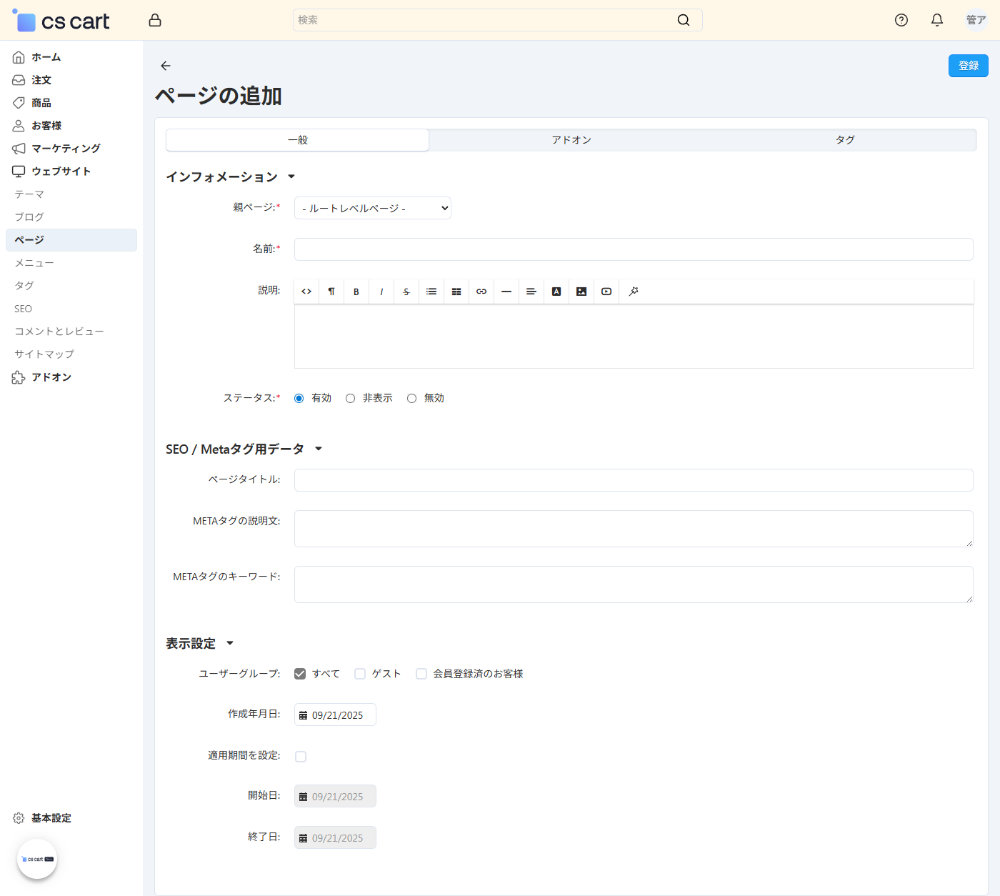Enable the 適用期間を設定 checkbox

point(300,756)
